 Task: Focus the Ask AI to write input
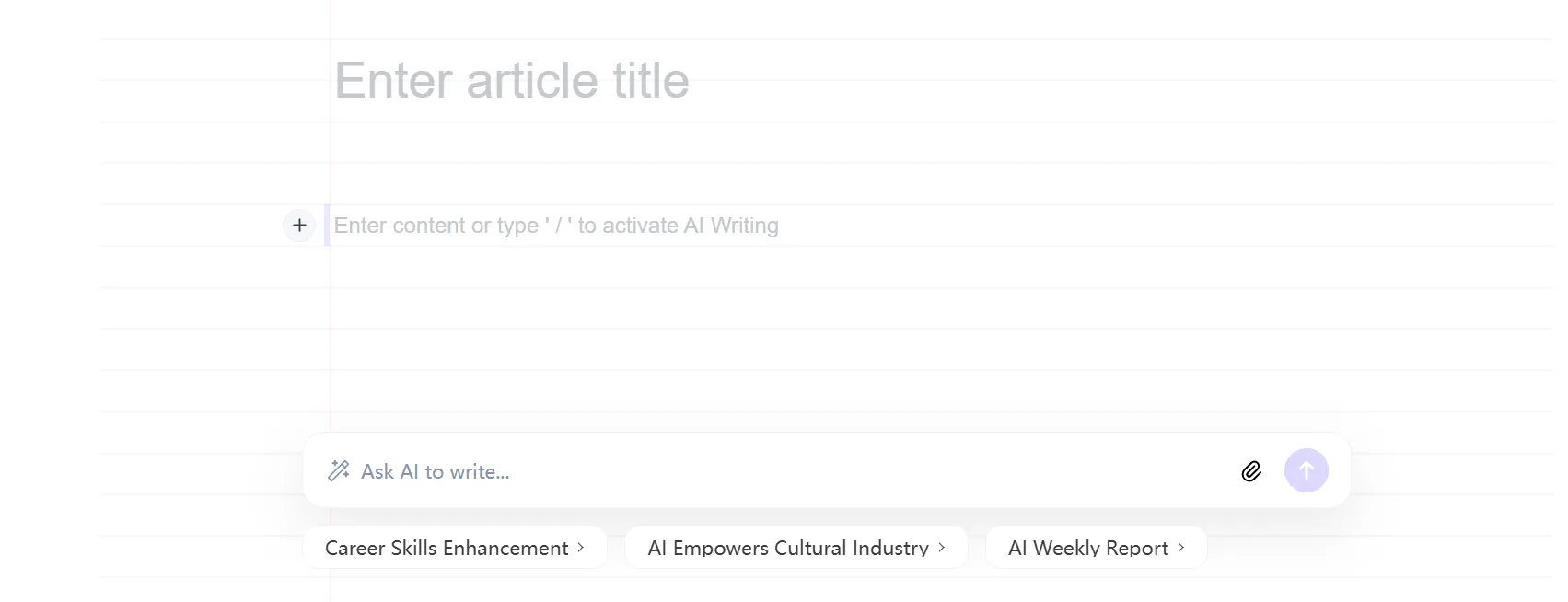tap(436, 472)
